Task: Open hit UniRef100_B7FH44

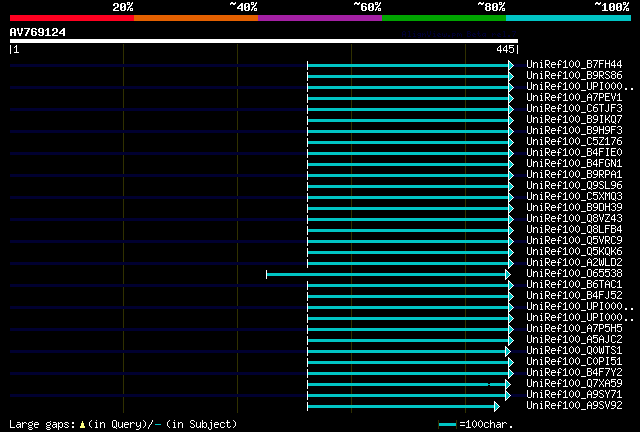Action: click(574, 65)
